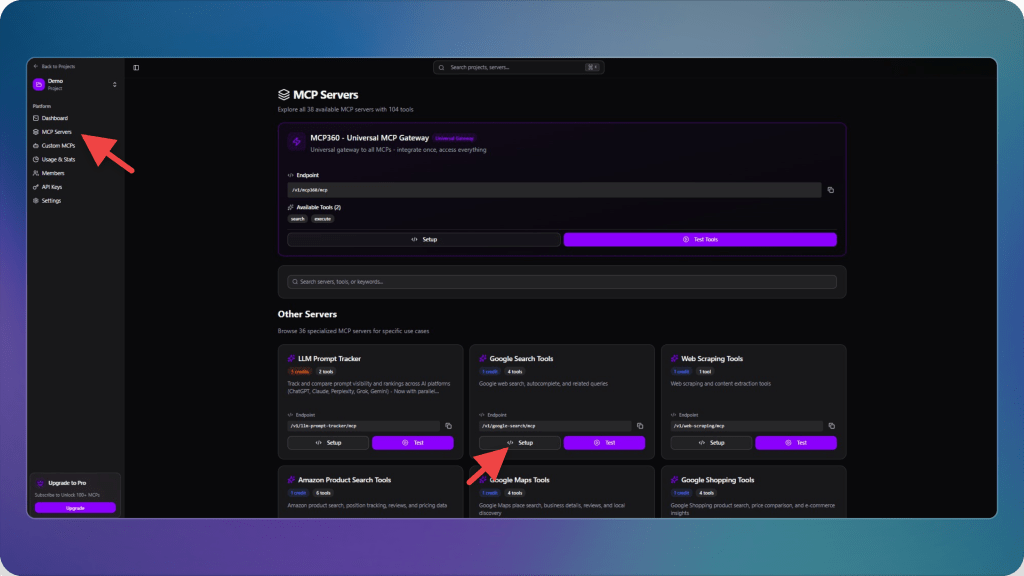Click the /v1/google-search/mcp endpoint field
Screen dimensions: 1024x576
click(555, 426)
